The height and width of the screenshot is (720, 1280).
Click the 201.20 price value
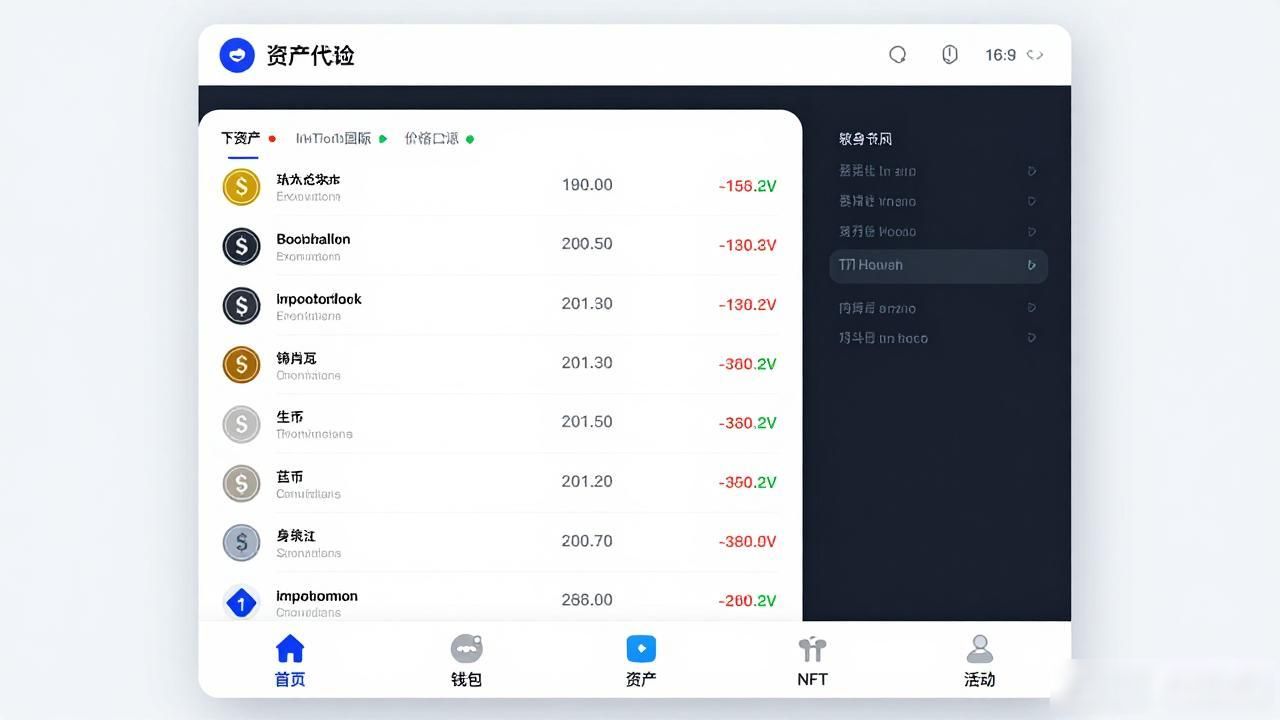[x=587, y=482]
